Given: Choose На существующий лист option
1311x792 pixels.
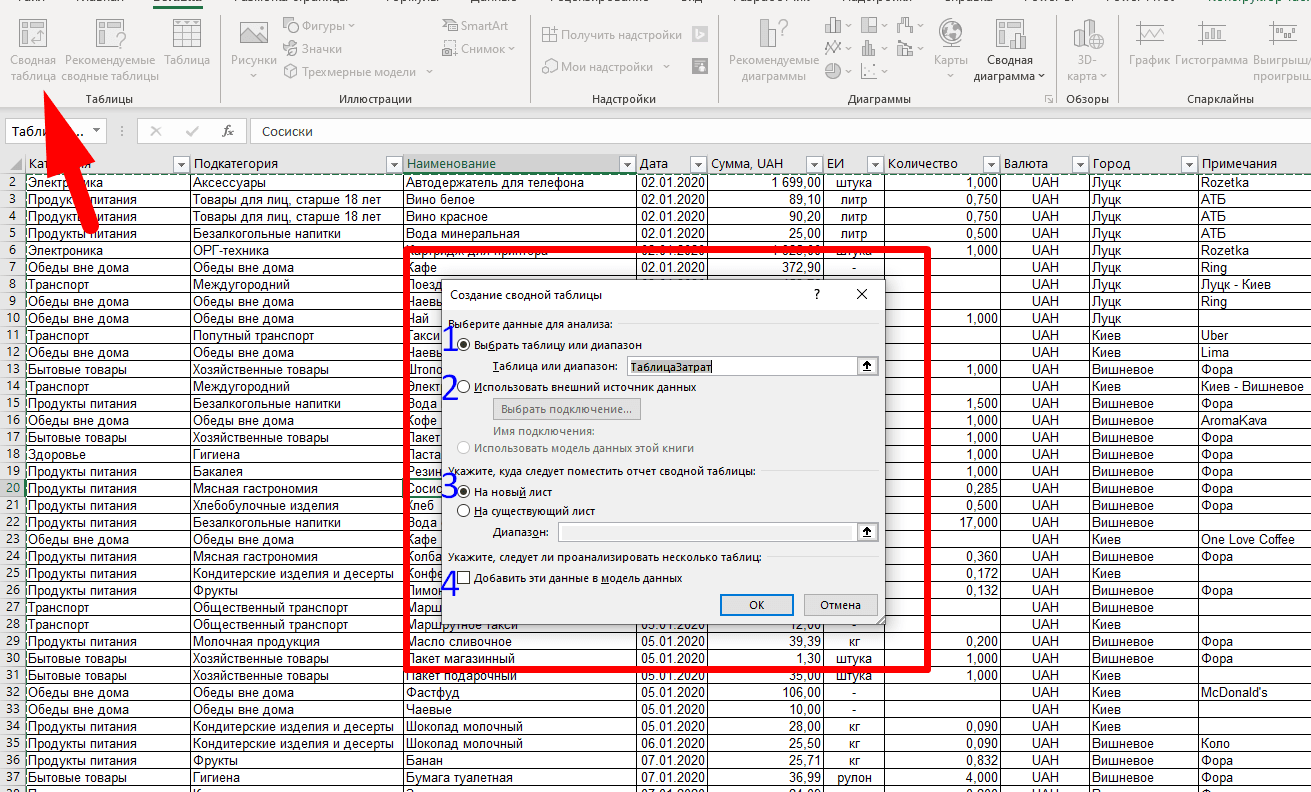Looking at the screenshot, I should tap(463, 511).
